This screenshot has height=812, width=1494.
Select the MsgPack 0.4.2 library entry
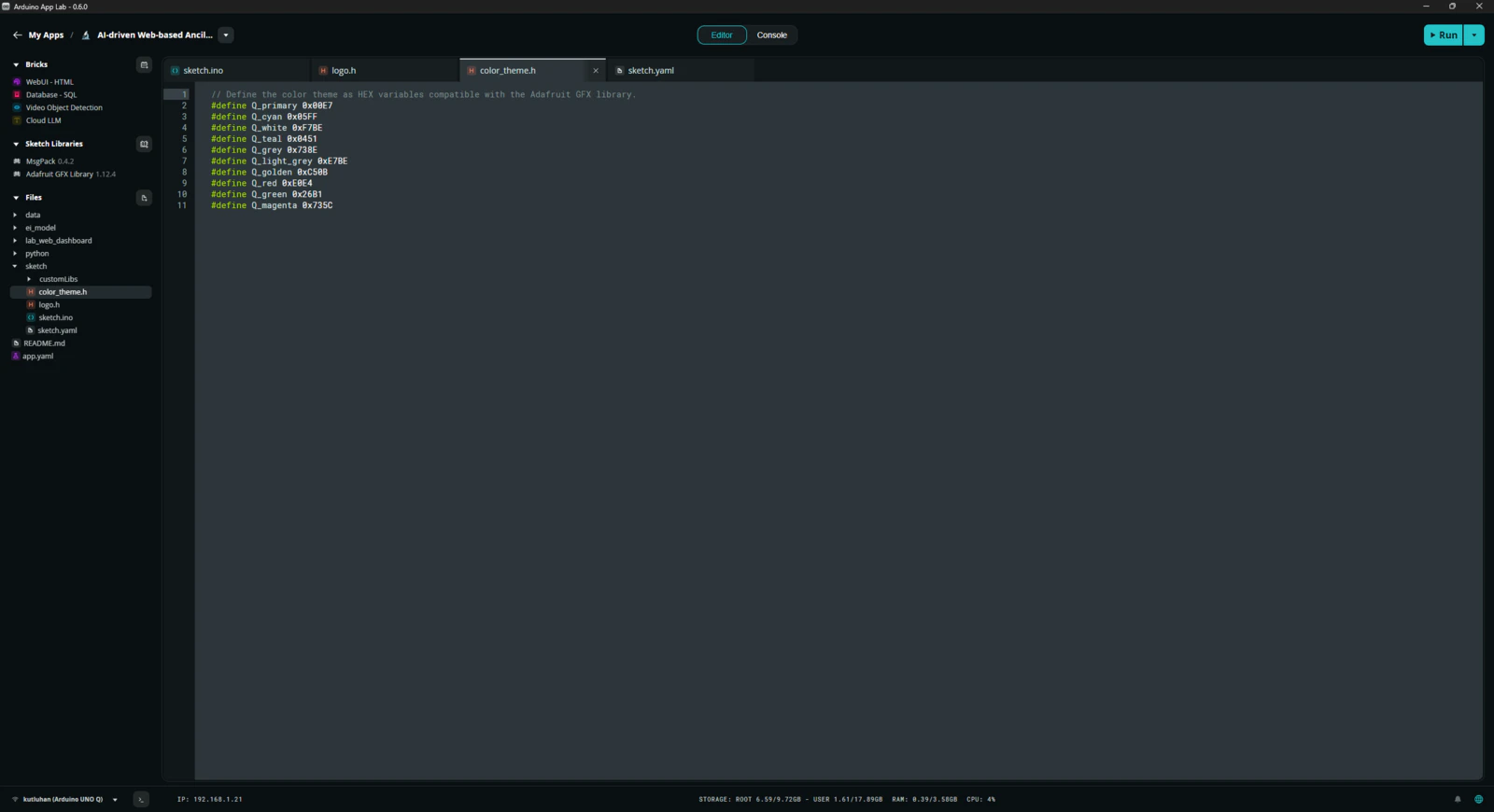click(49, 161)
